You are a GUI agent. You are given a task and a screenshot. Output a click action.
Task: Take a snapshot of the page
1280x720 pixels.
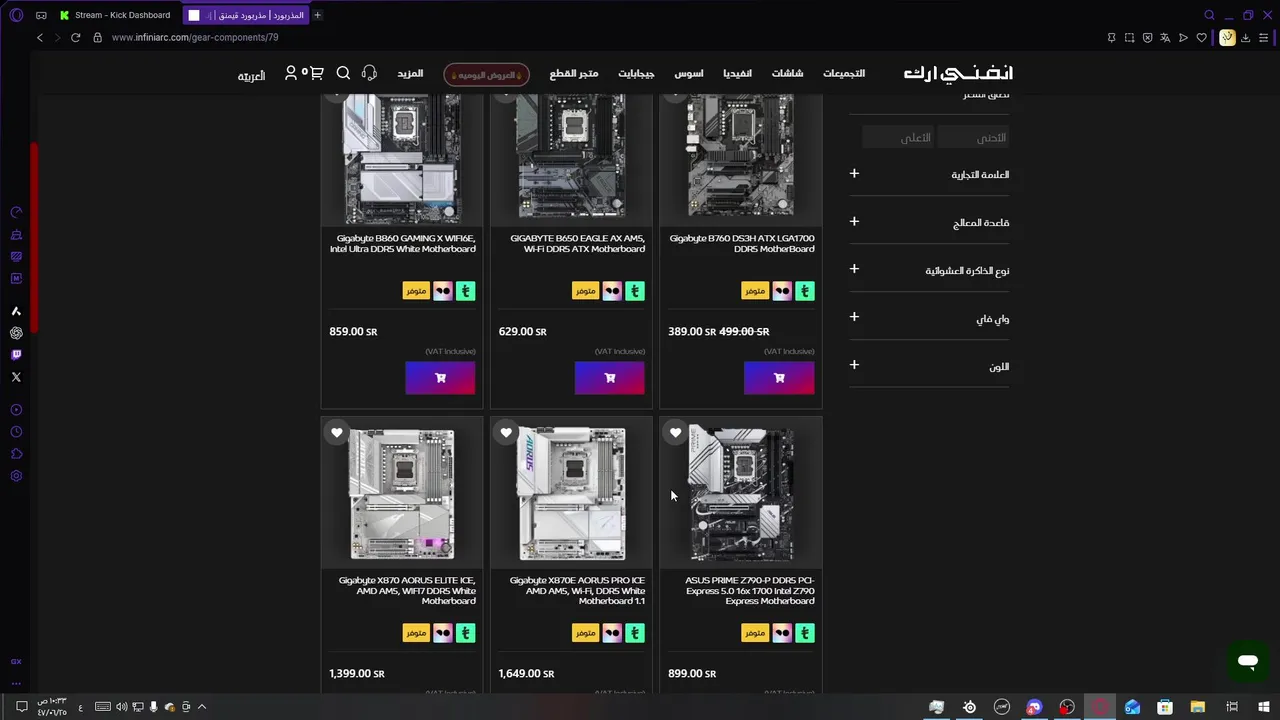[x=1129, y=37]
